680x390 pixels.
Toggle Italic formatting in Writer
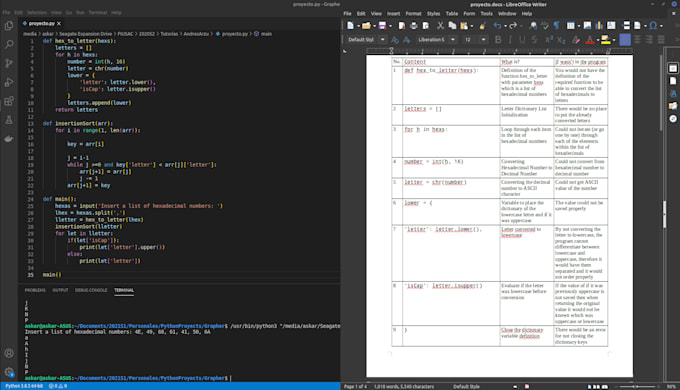coord(510,40)
